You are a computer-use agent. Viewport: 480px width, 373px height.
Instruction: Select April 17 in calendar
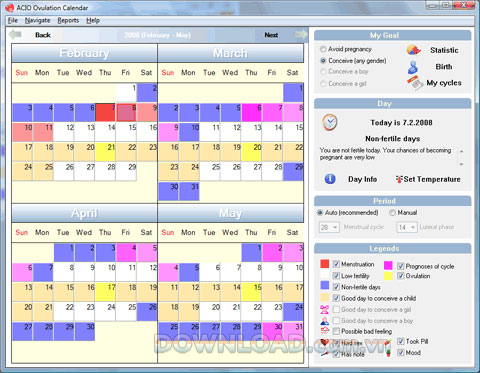[105, 292]
